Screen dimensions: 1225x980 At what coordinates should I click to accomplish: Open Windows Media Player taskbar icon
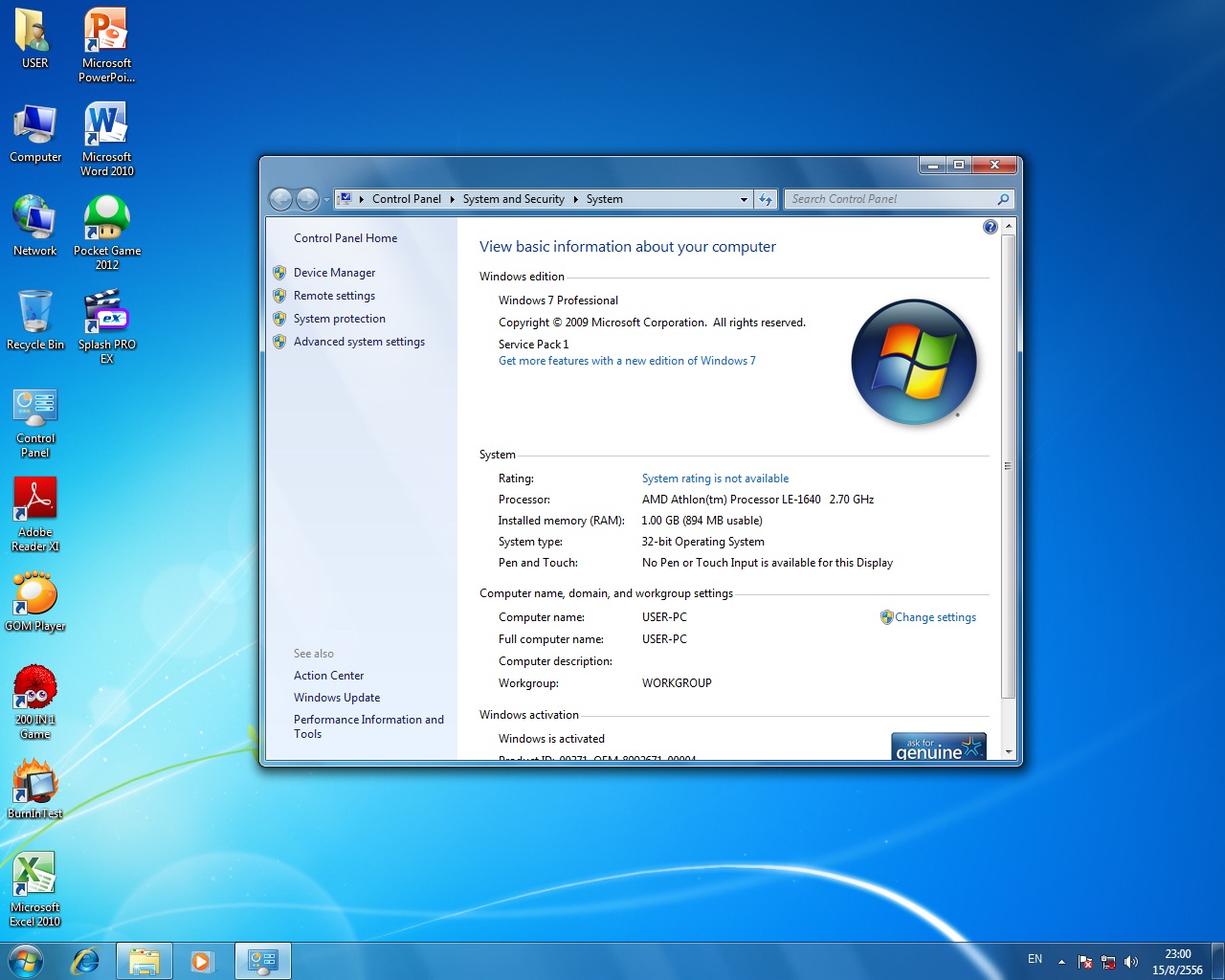click(202, 961)
